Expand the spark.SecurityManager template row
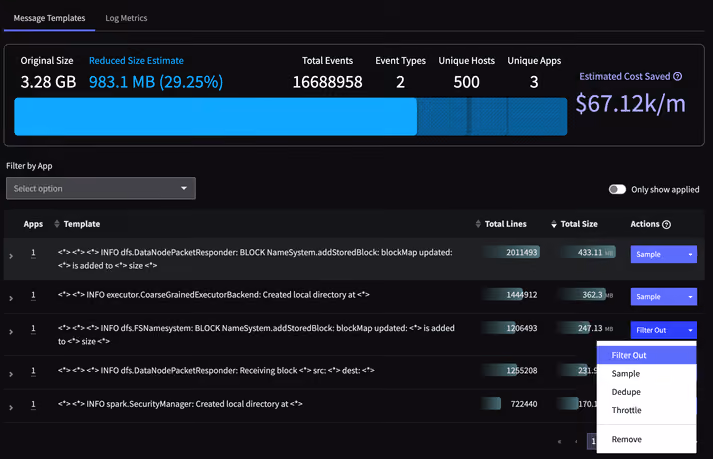The height and width of the screenshot is (459, 713). point(11,408)
